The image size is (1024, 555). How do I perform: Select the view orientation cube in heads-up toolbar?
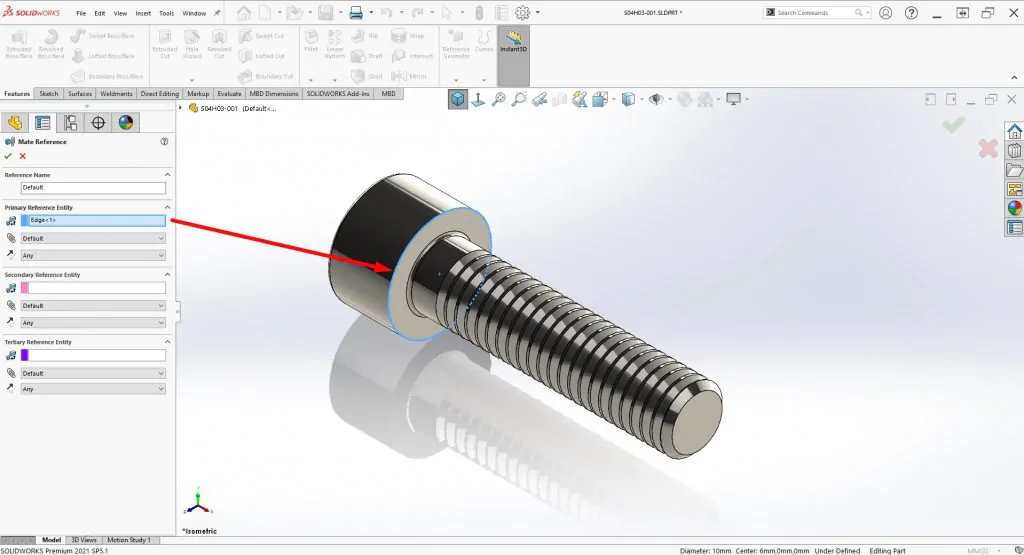coord(458,99)
